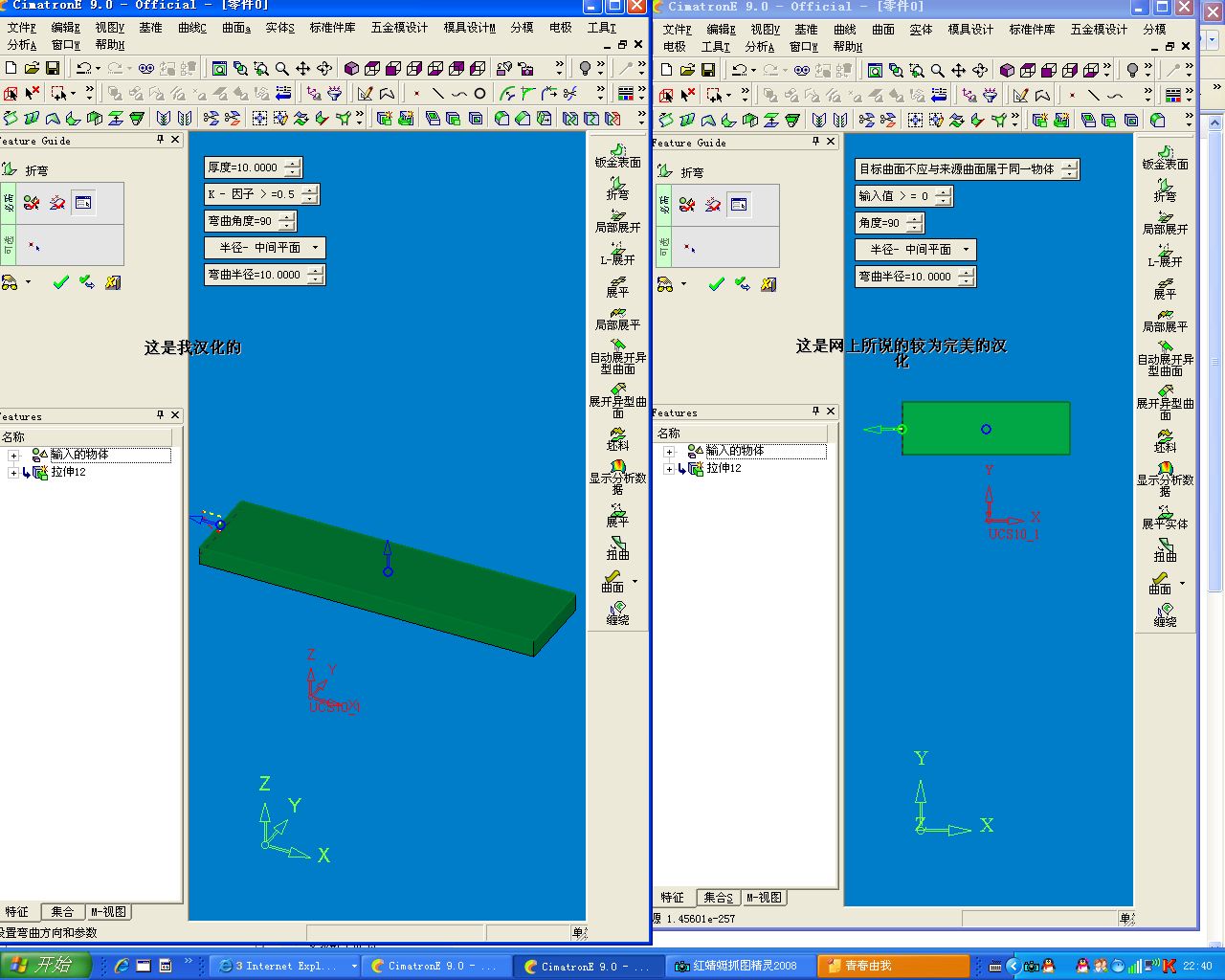The image size is (1225, 980).
Task: Expand the 拉伸12 node in the right tree
Action: (669, 469)
